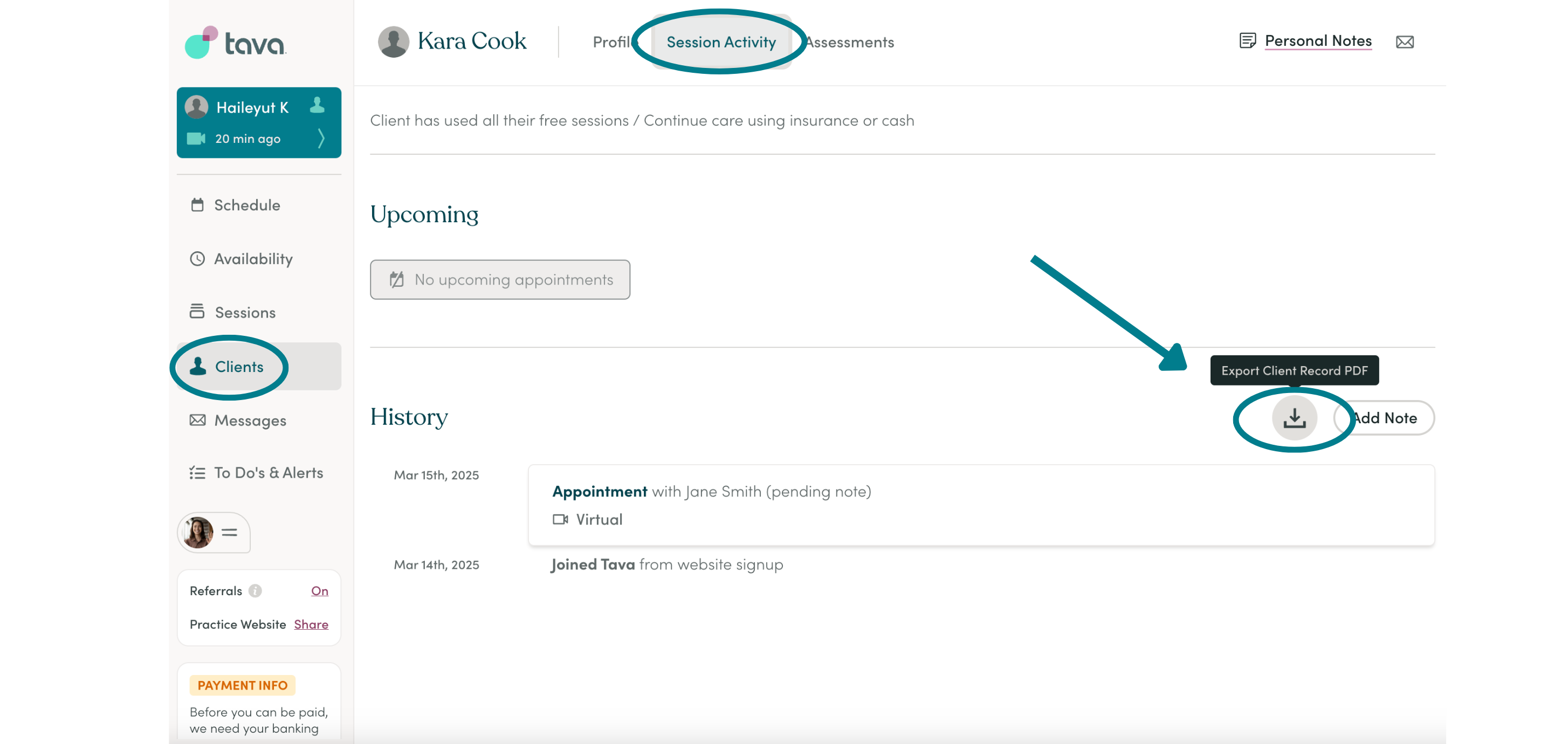
Task: Click the PAYMENT INFO badge
Action: [x=242, y=685]
